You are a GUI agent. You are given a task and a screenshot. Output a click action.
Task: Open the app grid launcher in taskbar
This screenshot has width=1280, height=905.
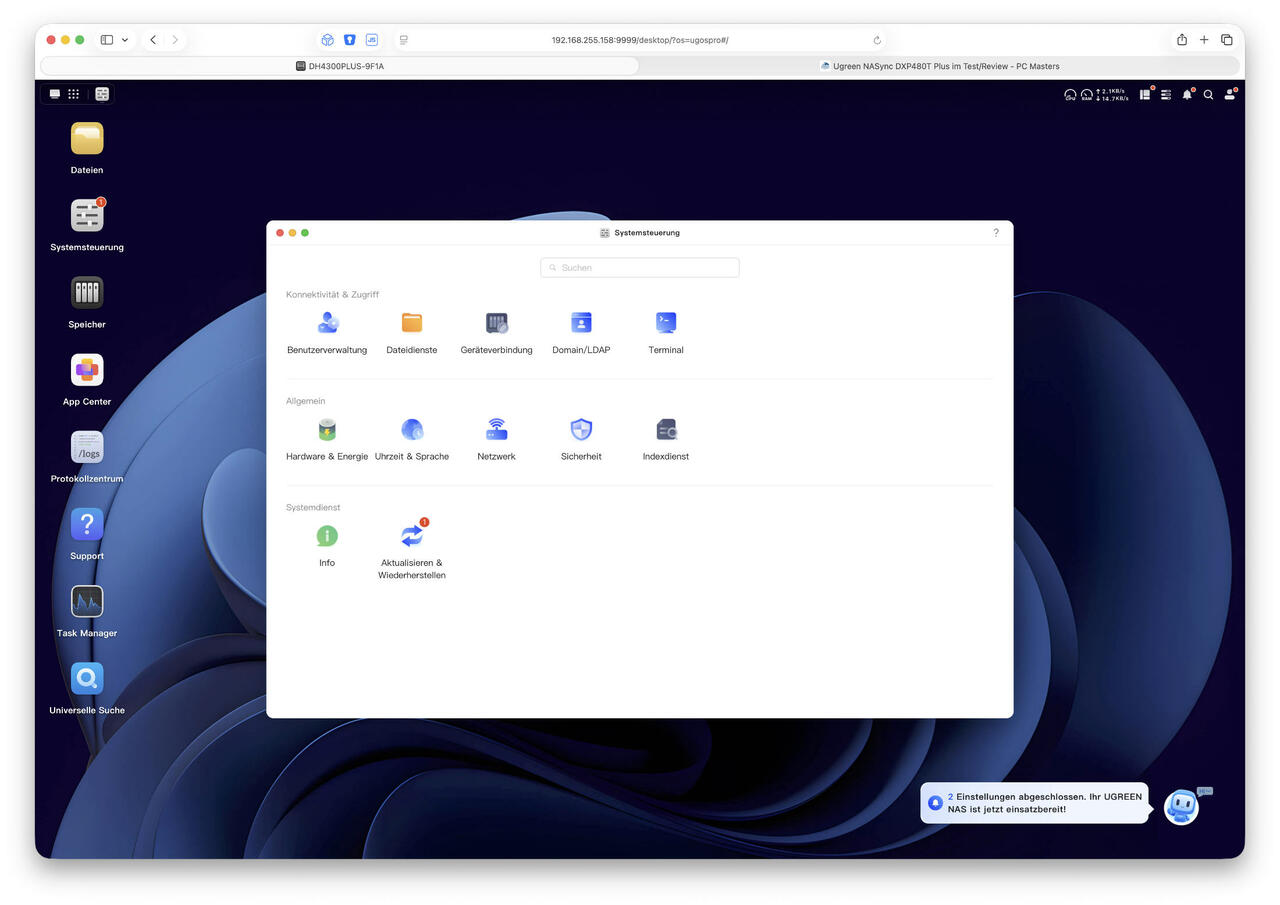73,94
